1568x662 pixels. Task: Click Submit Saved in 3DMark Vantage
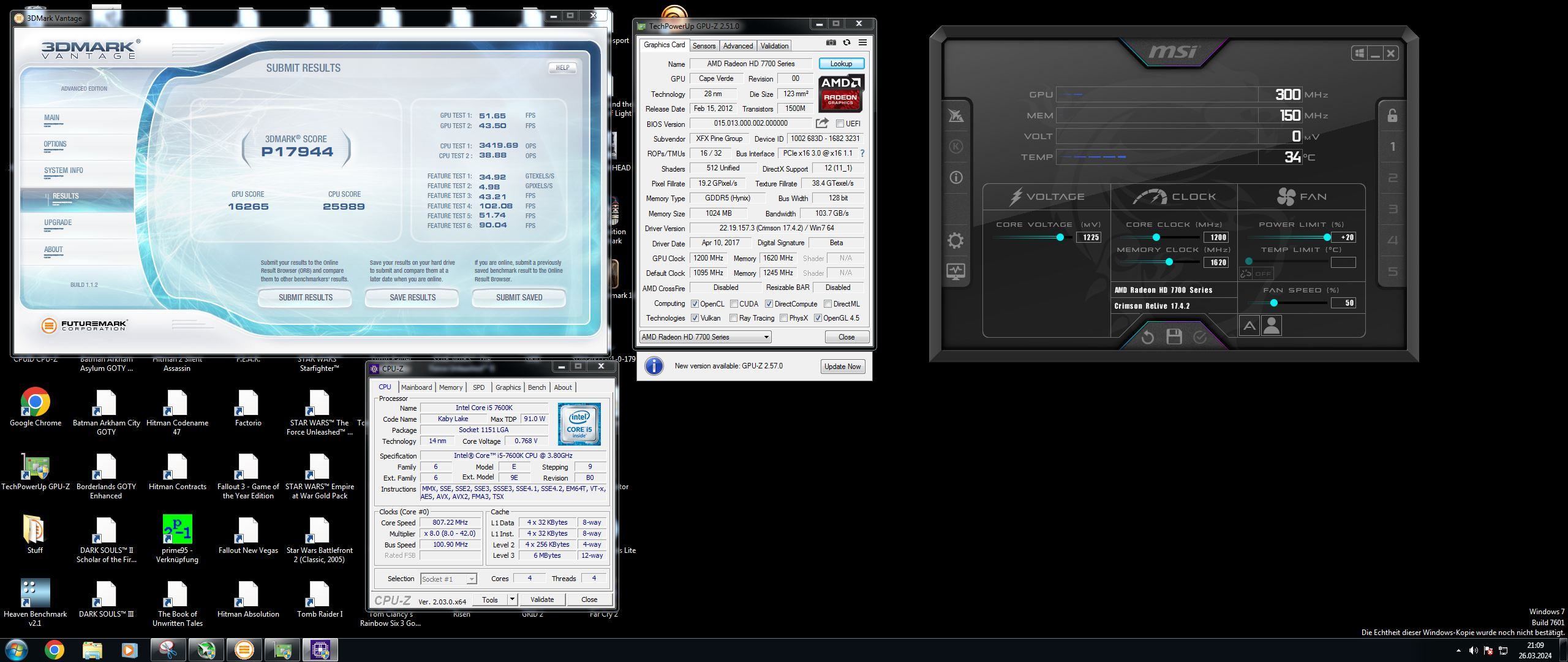tap(519, 298)
